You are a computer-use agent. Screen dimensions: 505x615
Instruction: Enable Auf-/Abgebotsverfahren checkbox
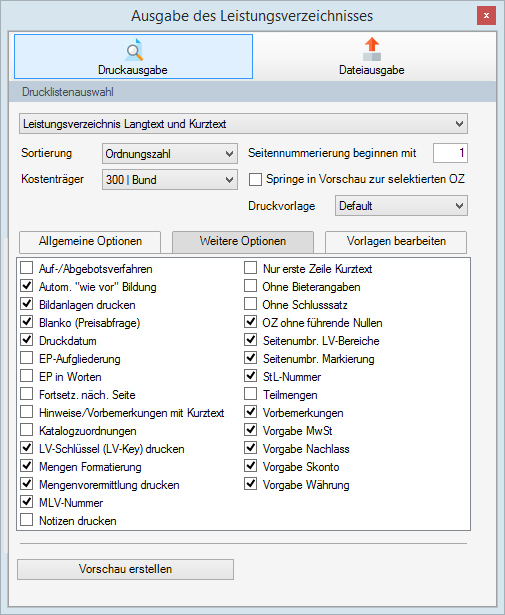click(27, 268)
